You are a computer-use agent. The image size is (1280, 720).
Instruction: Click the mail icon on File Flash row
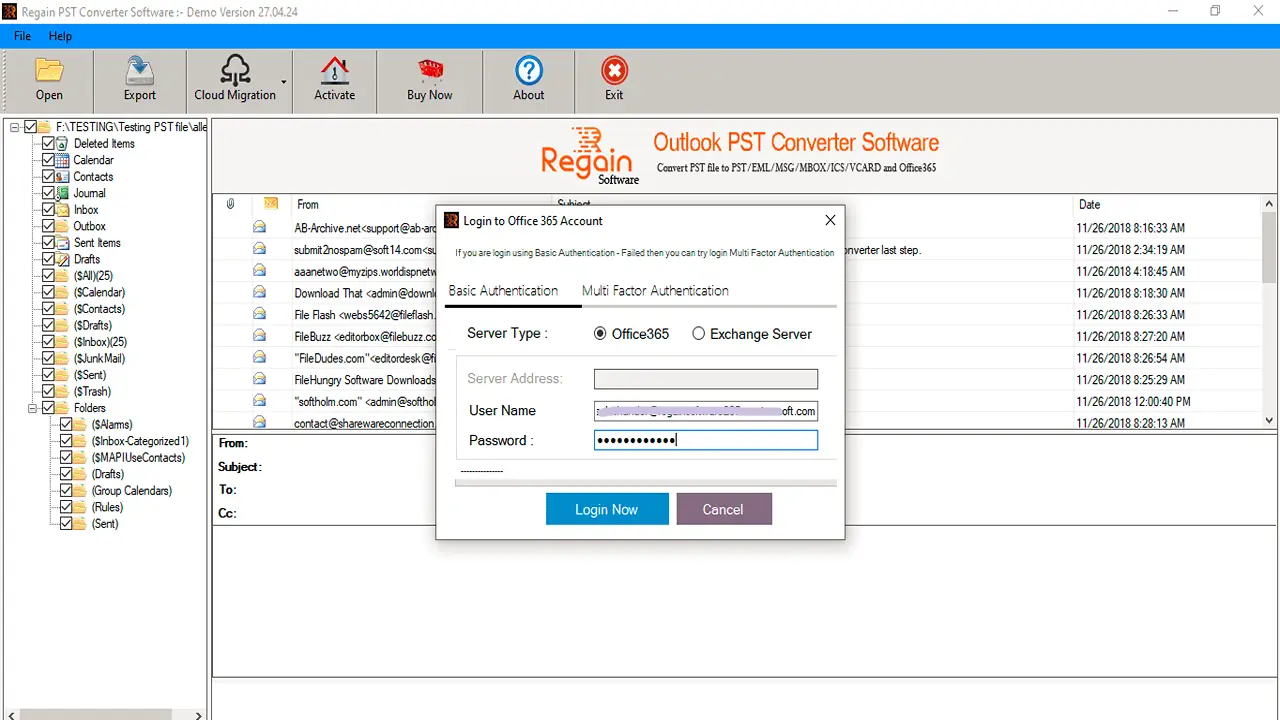259,314
